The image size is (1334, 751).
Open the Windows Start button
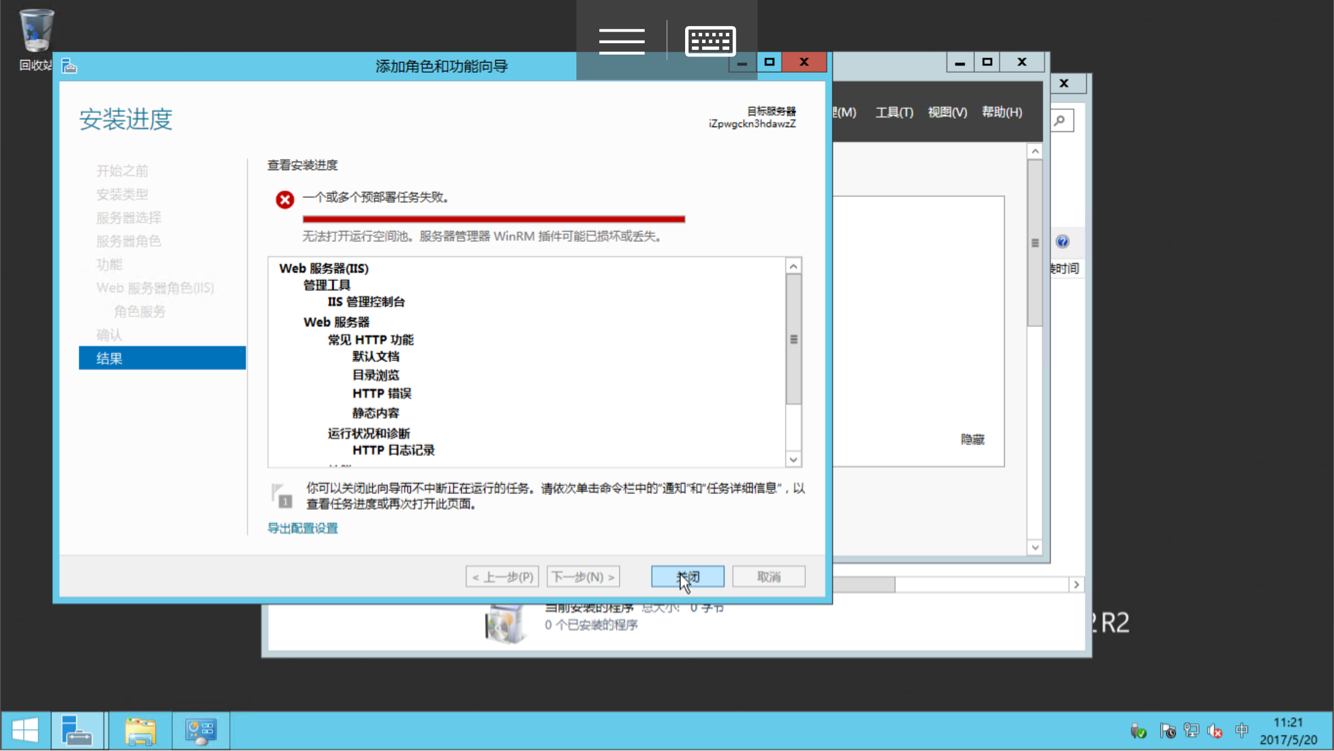coord(25,730)
